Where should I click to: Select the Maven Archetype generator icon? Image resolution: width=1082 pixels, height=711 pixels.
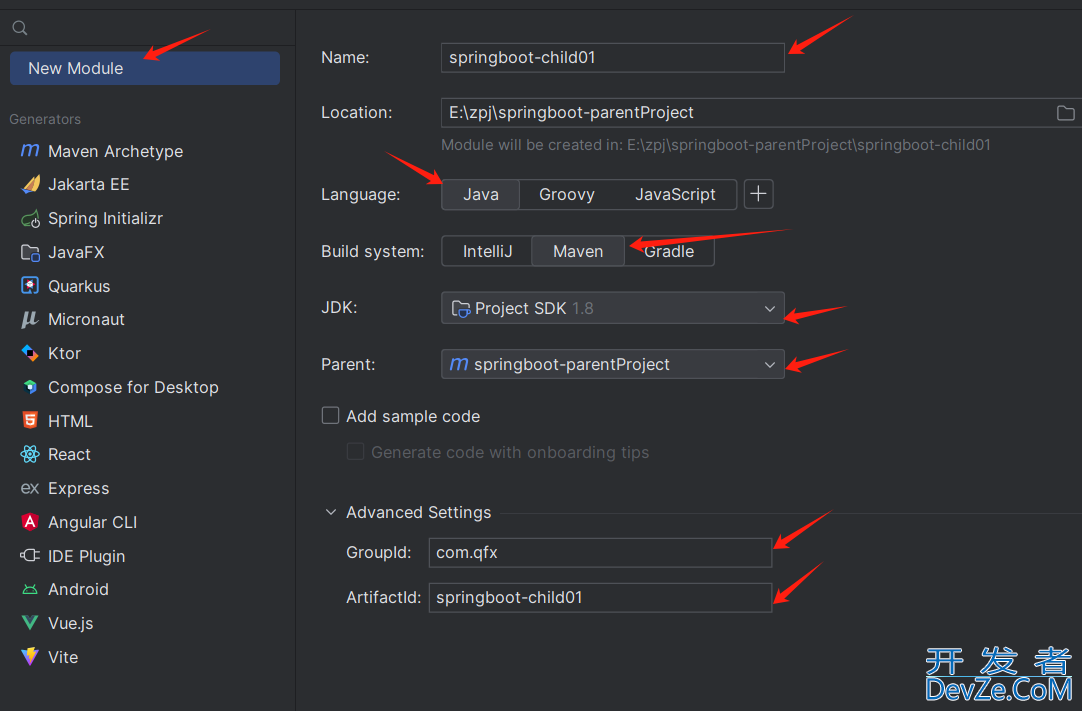[x=30, y=150]
